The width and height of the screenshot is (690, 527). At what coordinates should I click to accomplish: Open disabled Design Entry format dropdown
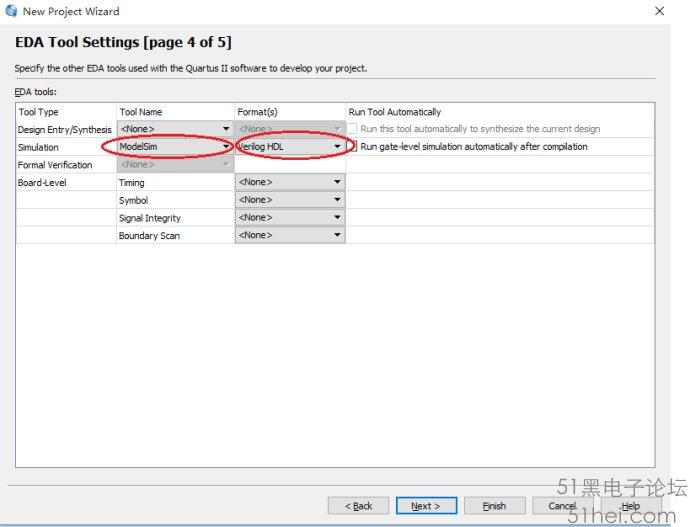click(290, 129)
